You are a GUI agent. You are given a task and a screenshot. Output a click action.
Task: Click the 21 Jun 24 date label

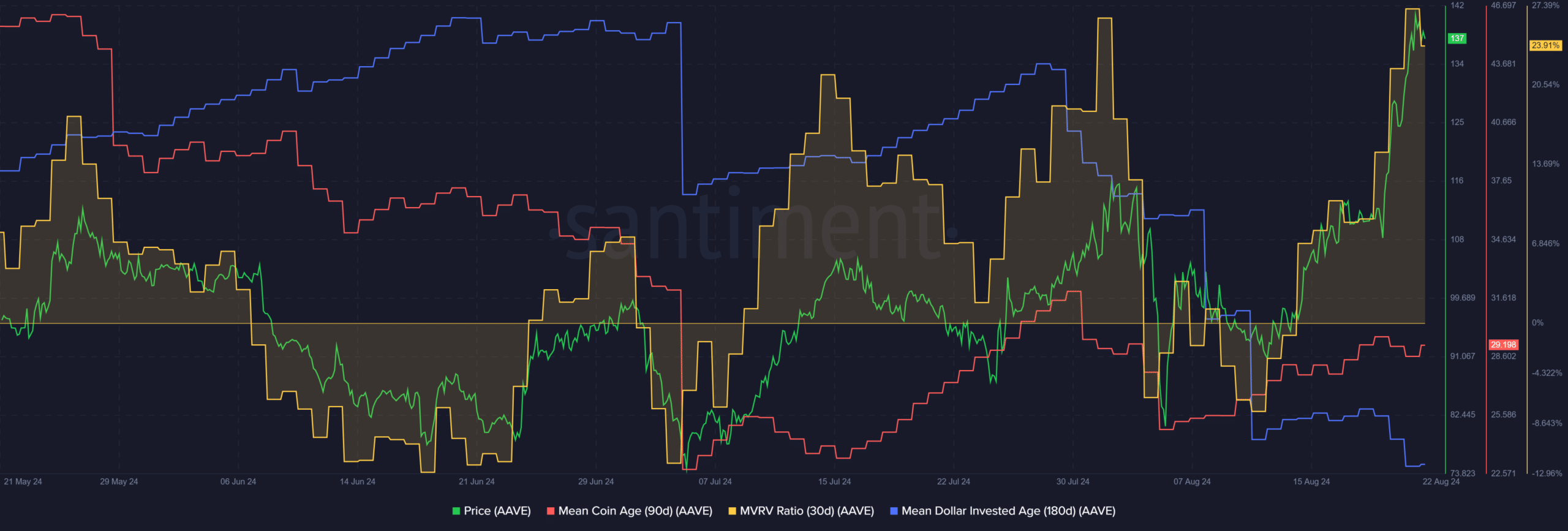(x=477, y=481)
